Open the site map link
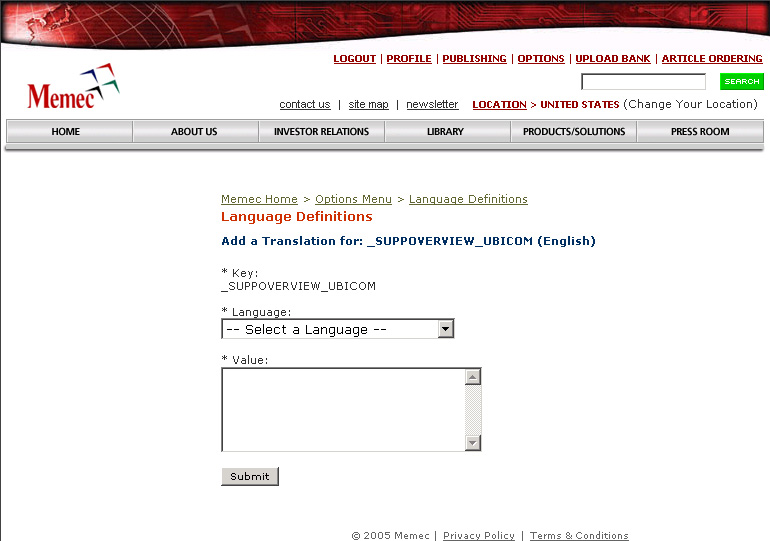770x541 pixels. coord(368,105)
